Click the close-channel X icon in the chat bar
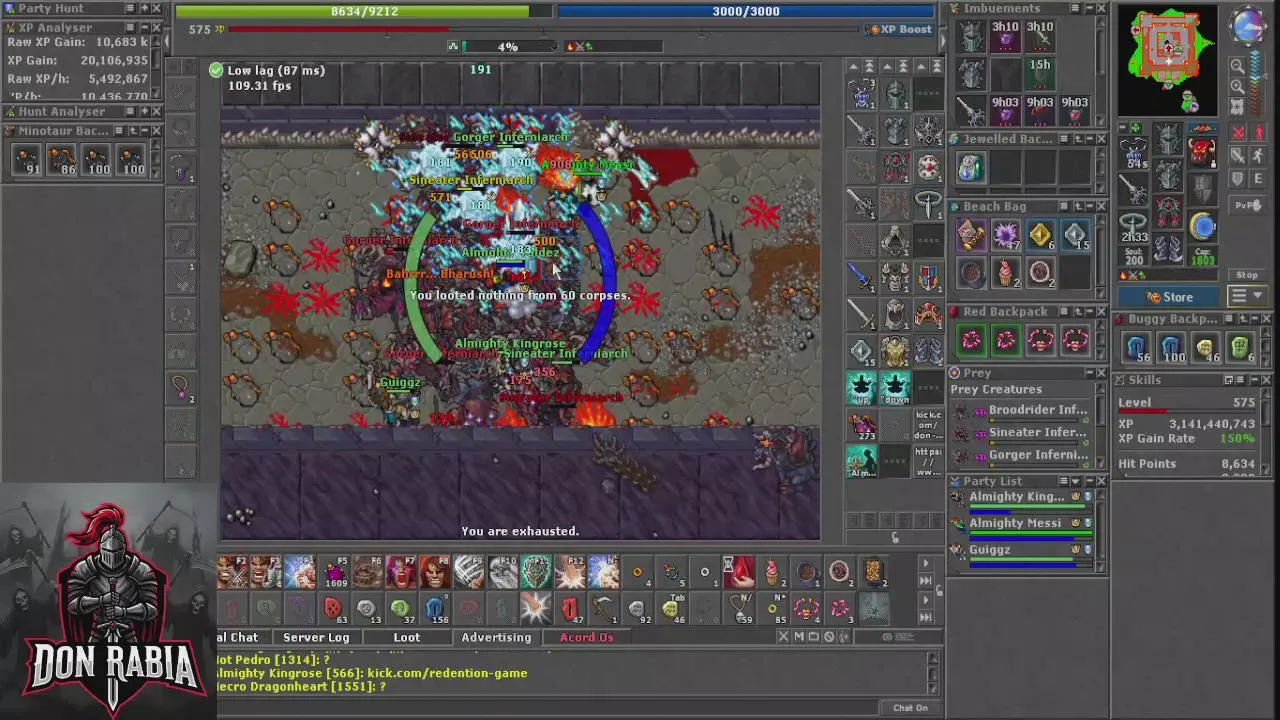 tap(783, 637)
